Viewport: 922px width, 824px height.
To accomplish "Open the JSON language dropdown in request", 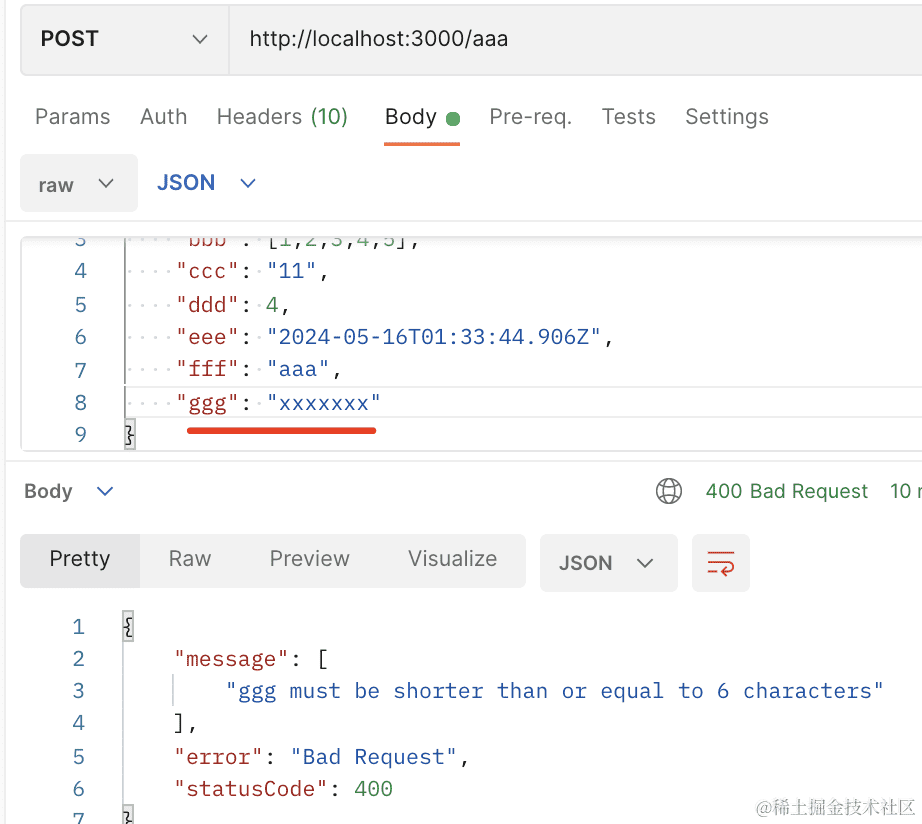I will [207, 182].
